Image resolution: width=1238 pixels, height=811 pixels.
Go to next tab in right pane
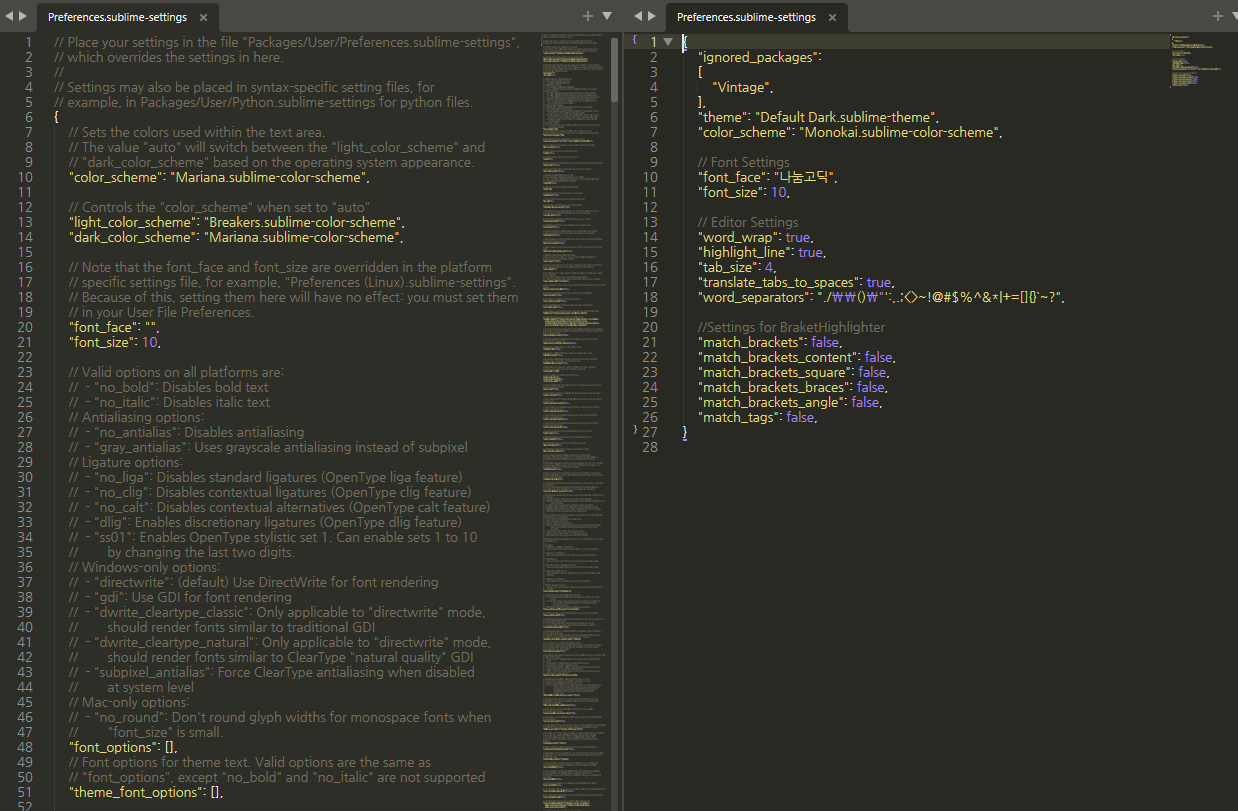(652, 16)
